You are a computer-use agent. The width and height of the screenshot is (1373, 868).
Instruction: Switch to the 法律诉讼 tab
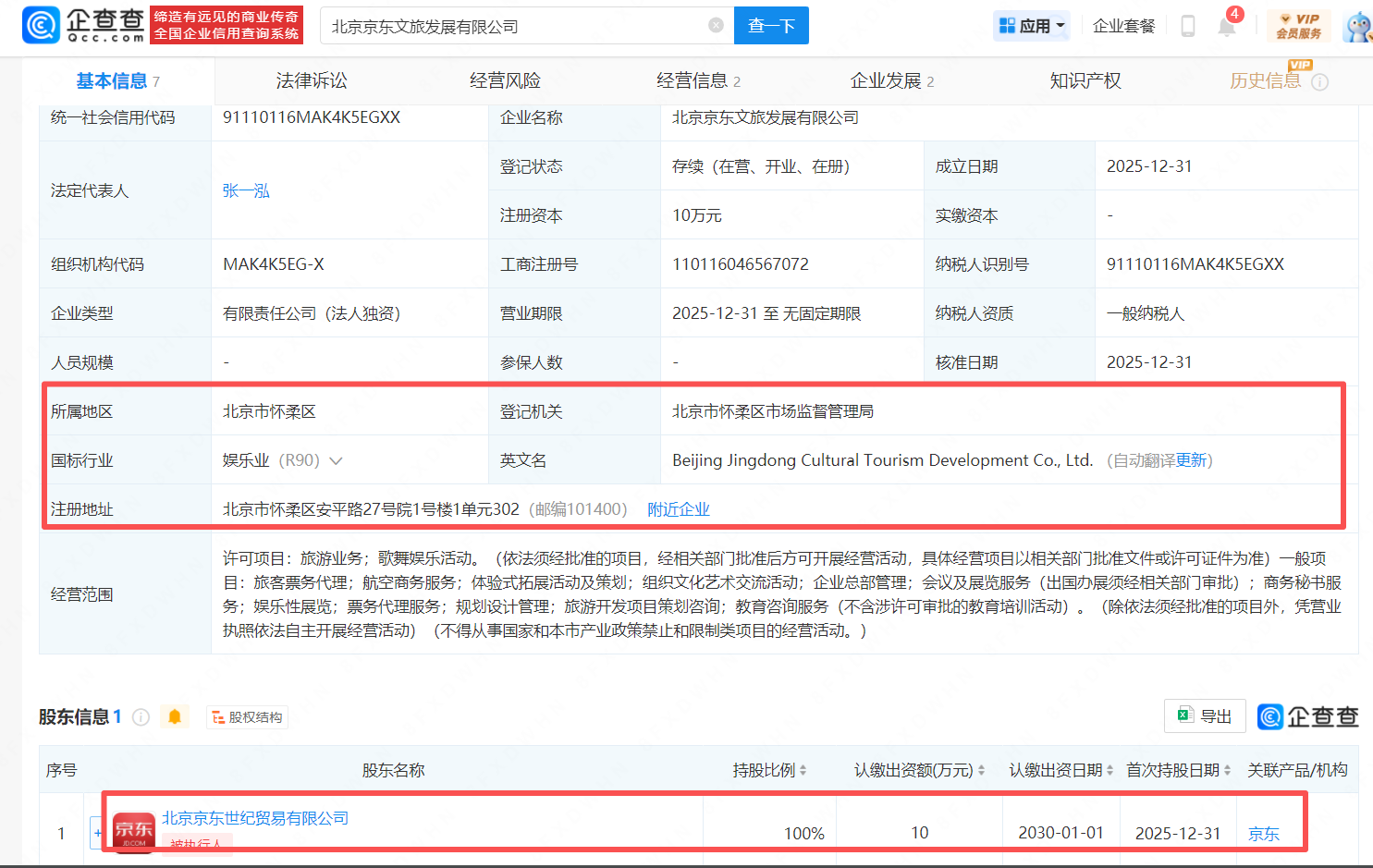click(x=312, y=81)
